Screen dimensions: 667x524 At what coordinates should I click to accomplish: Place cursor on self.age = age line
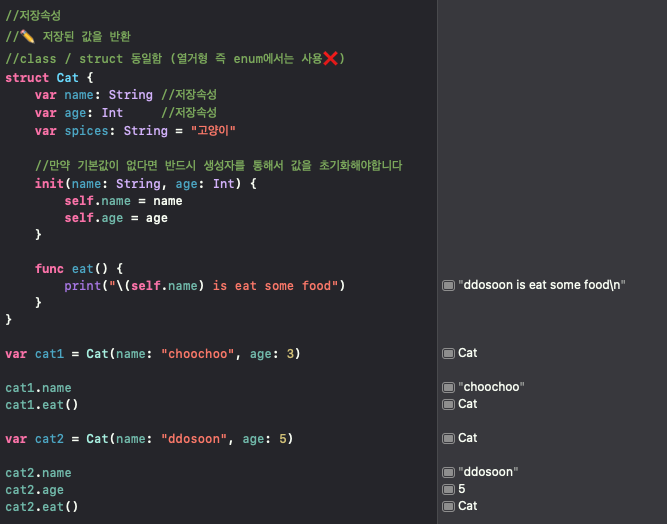[116, 218]
